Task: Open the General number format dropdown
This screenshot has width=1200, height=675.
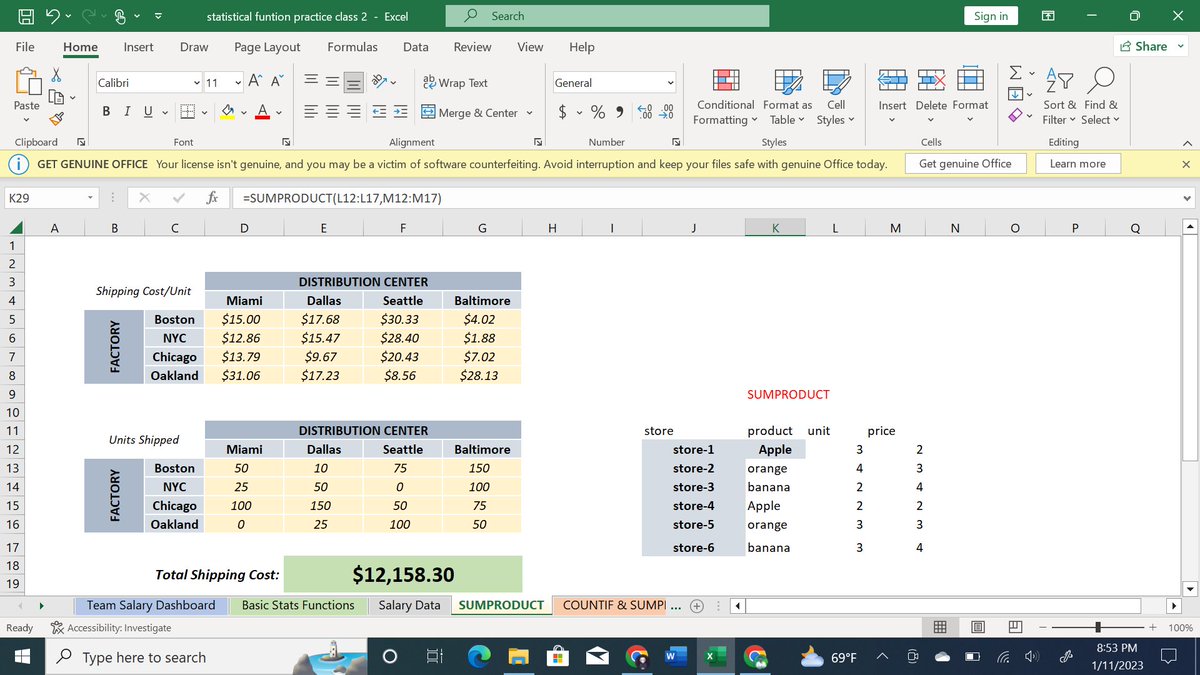Action: [x=669, y=83]
